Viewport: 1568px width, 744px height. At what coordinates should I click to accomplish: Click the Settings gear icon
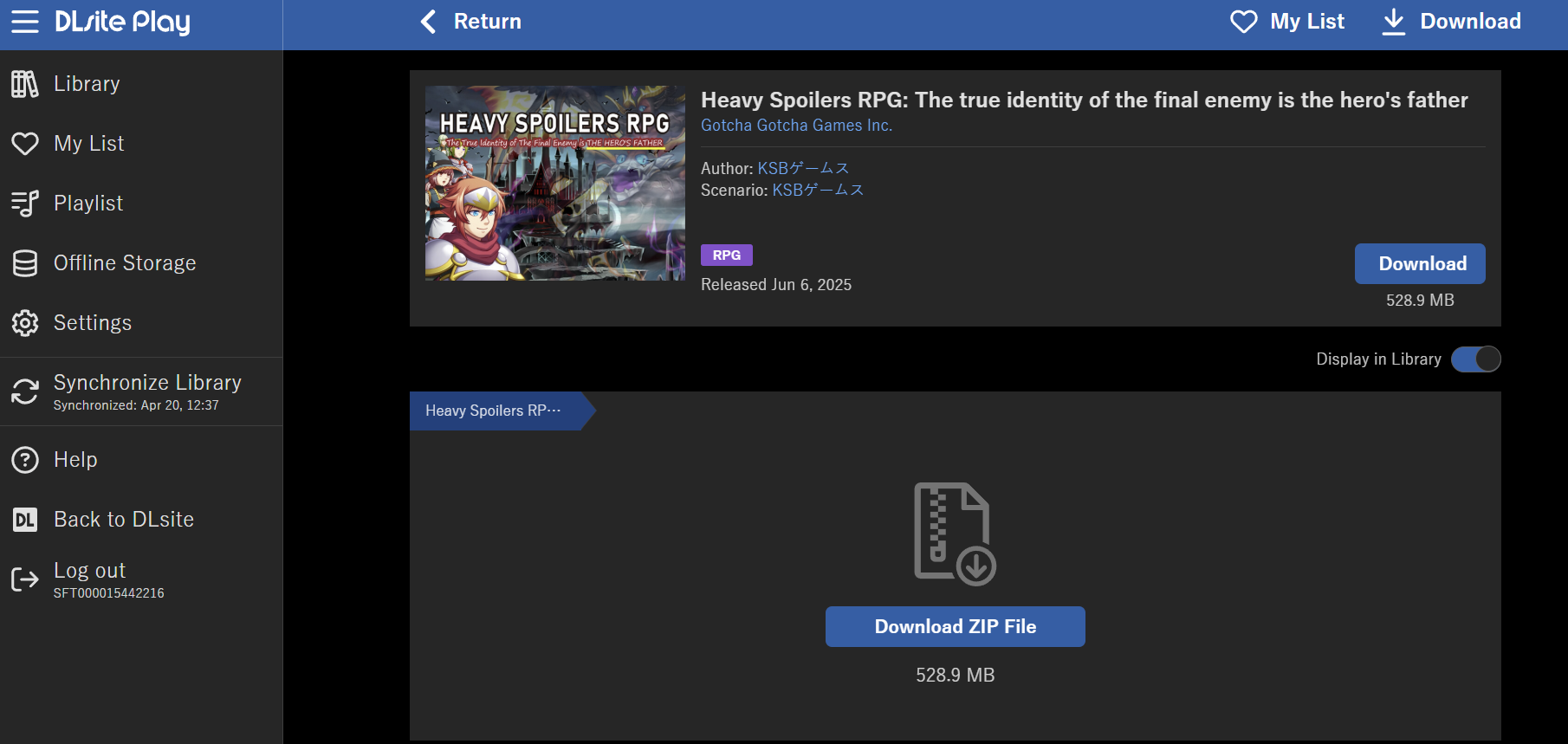(25, 323)
